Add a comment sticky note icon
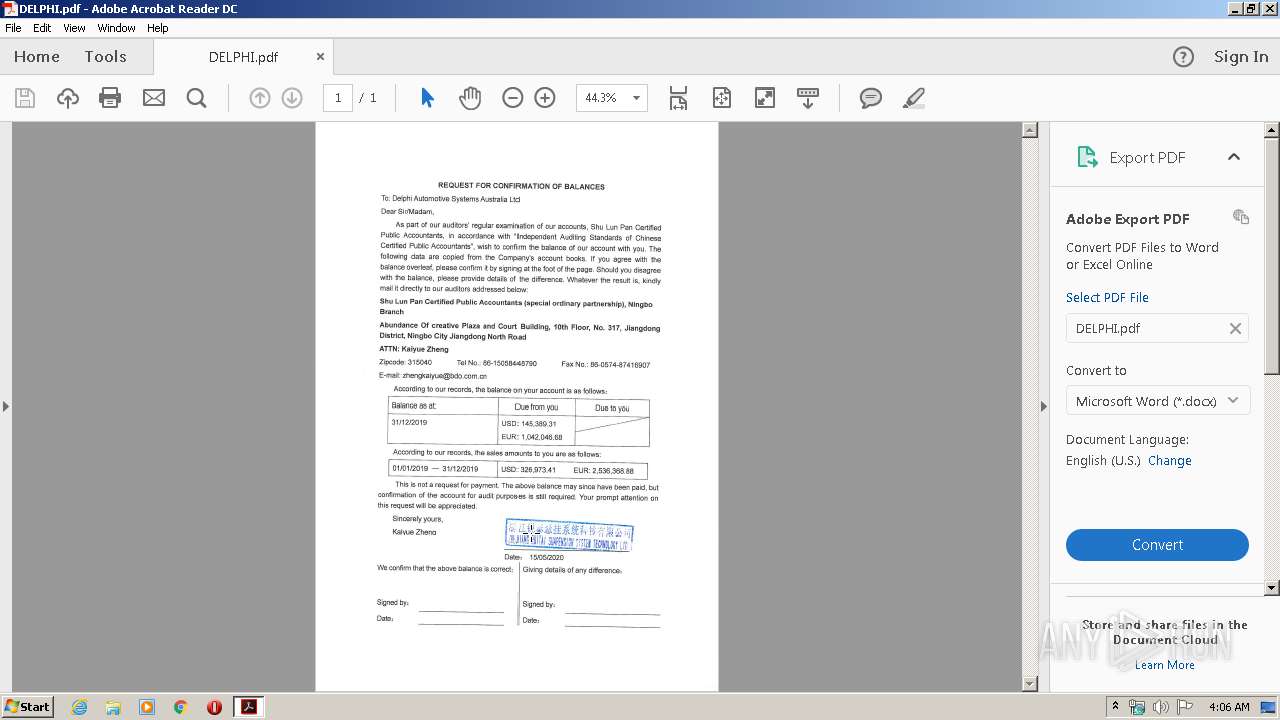The height and width of the screenshot is (720, 1280). point(871,98)
